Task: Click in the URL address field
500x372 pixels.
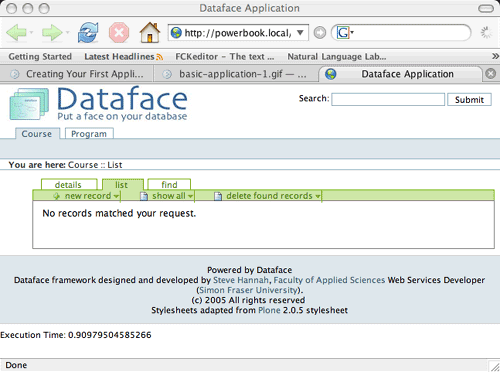Action: click(238, 33)
